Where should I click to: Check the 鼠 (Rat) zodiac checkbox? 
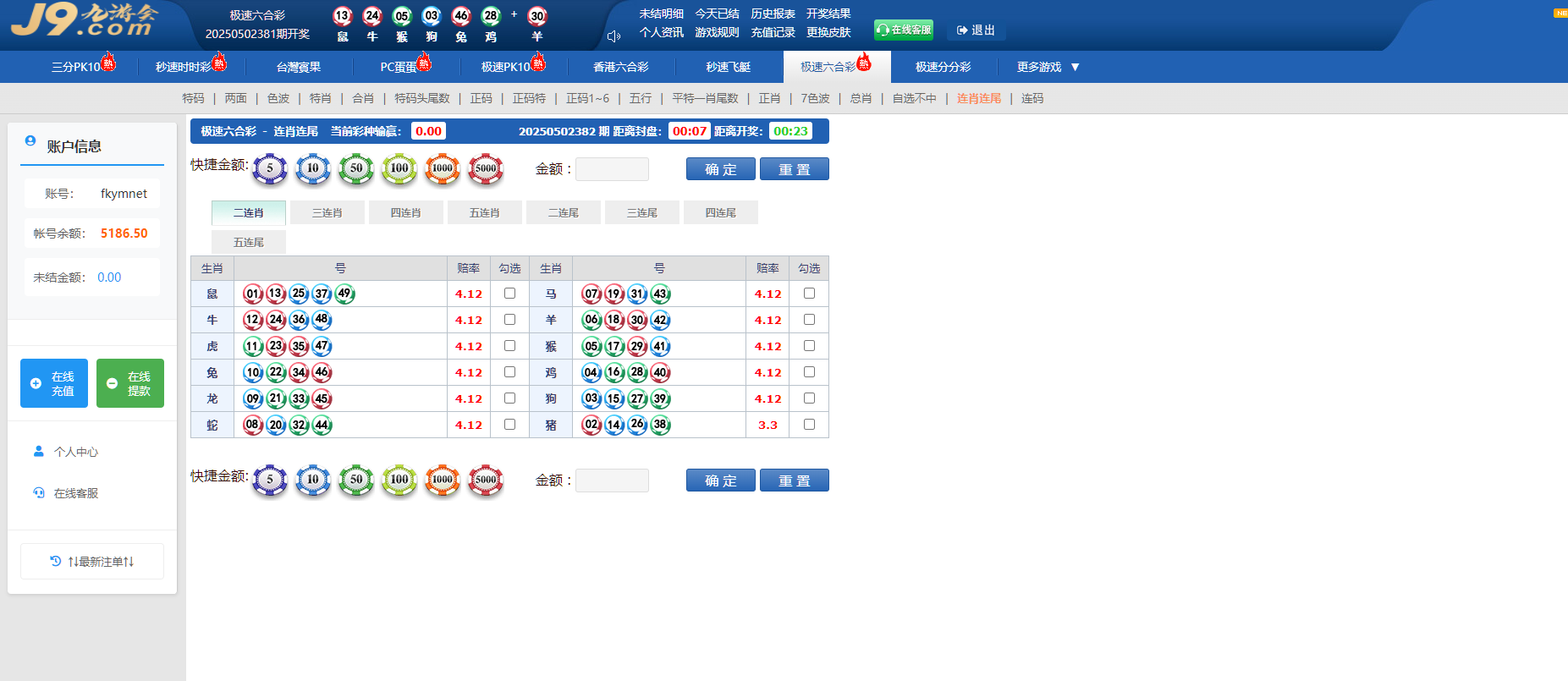point(509,294)
